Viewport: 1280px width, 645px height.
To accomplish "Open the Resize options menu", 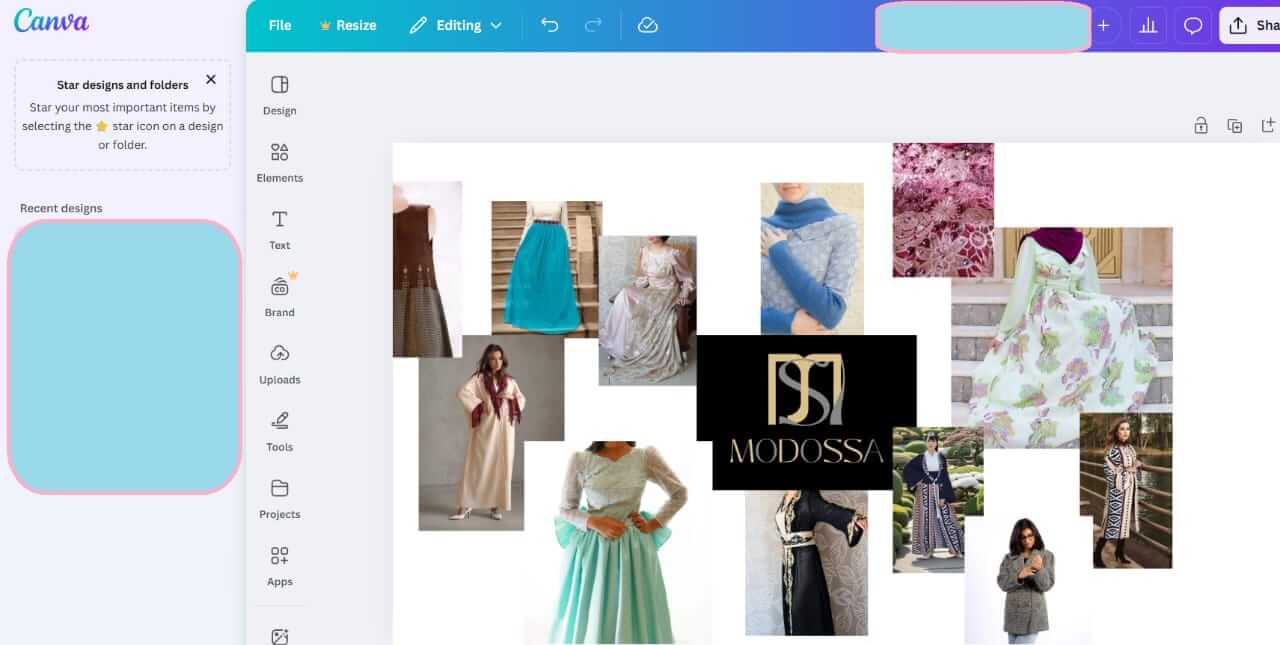I will tap(347, 25).
